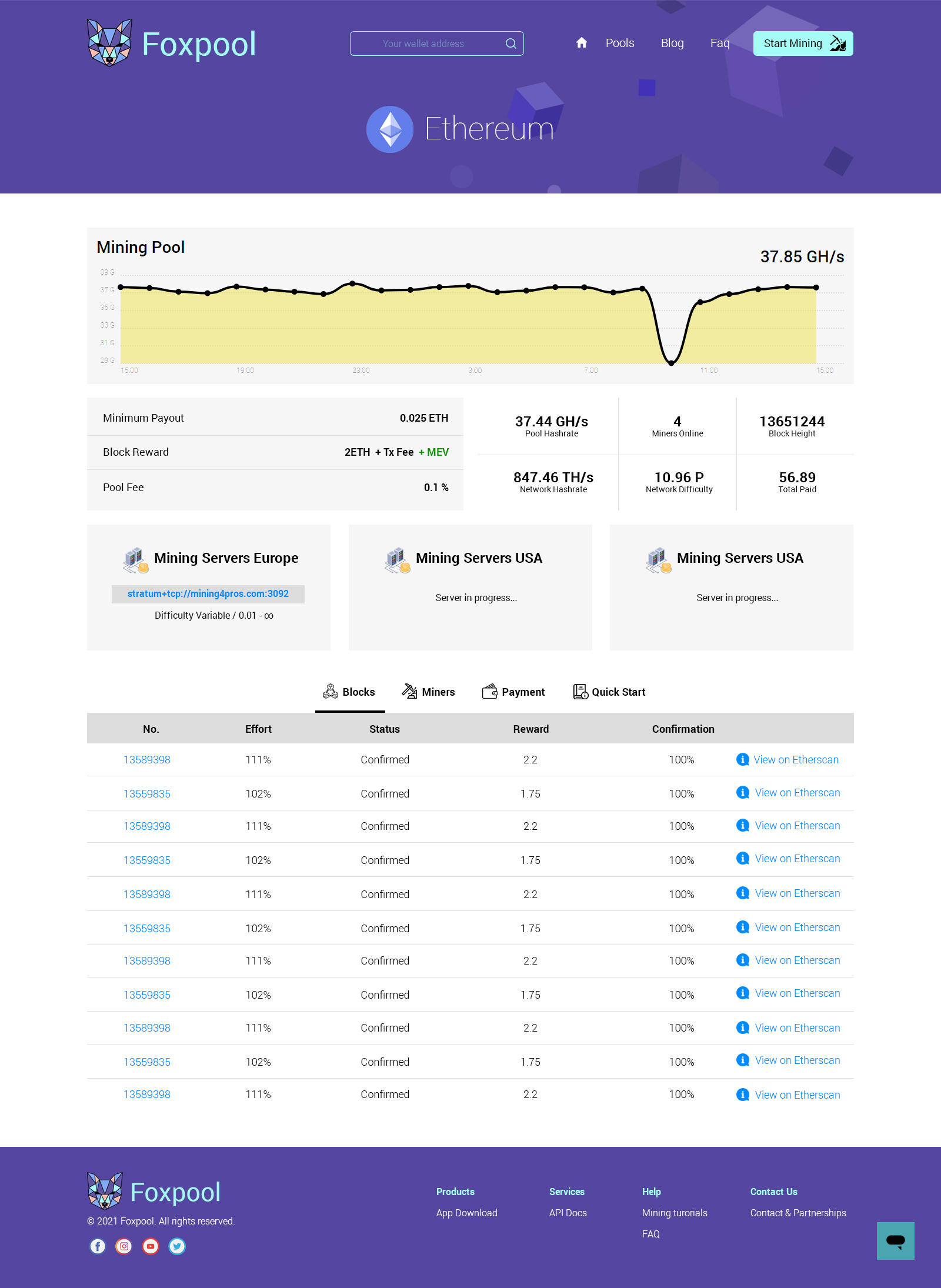Click the 37.85 GH/s chart value

[x=802, y=256]
